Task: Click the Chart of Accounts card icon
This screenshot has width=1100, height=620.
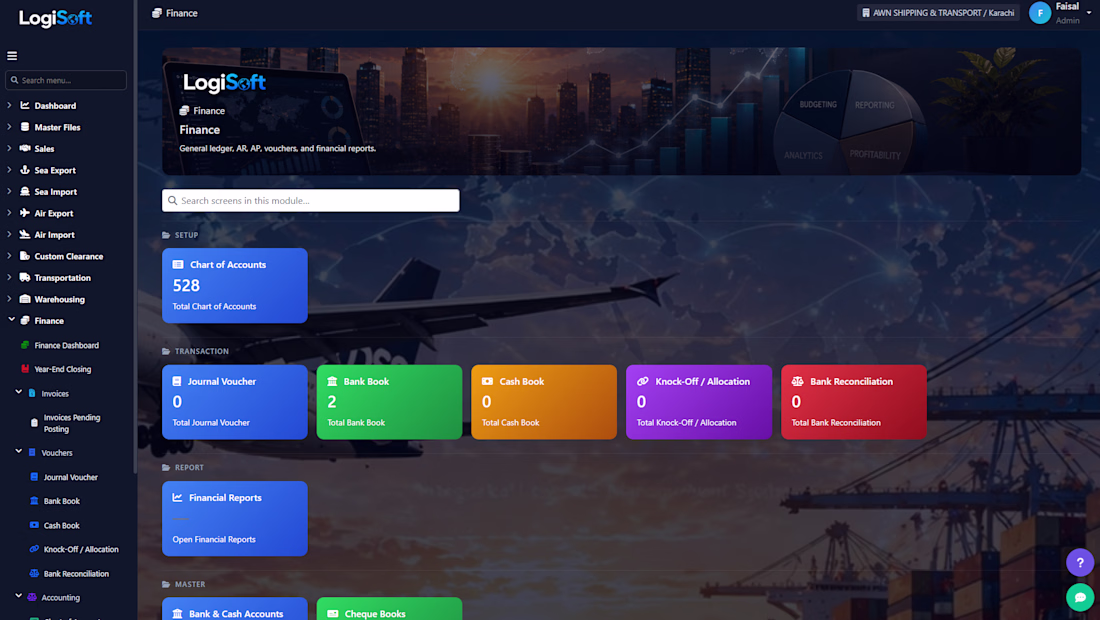Action: pyautogui.click(x=178, y=264)
